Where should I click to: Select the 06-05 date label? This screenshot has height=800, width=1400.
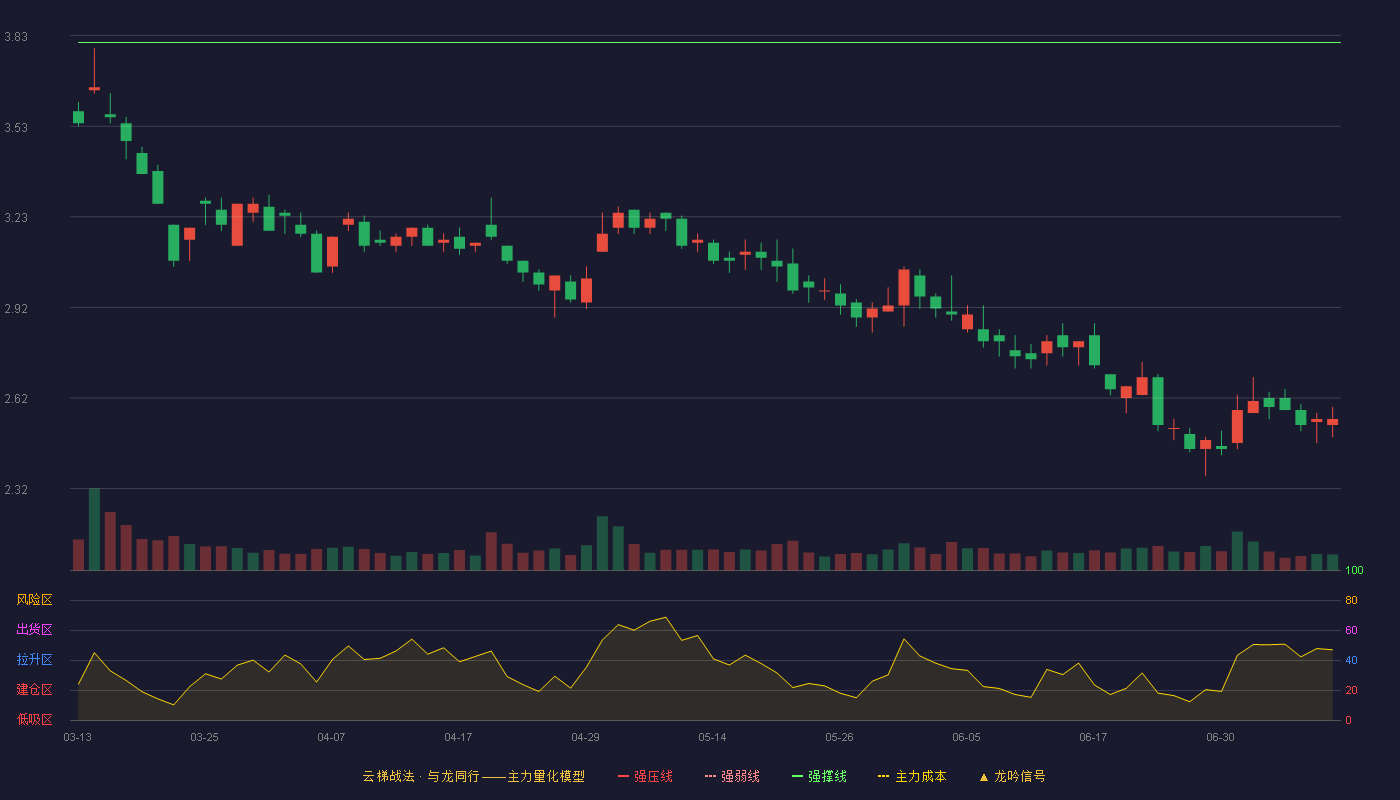pyautogui.click(x=967, y=737)
